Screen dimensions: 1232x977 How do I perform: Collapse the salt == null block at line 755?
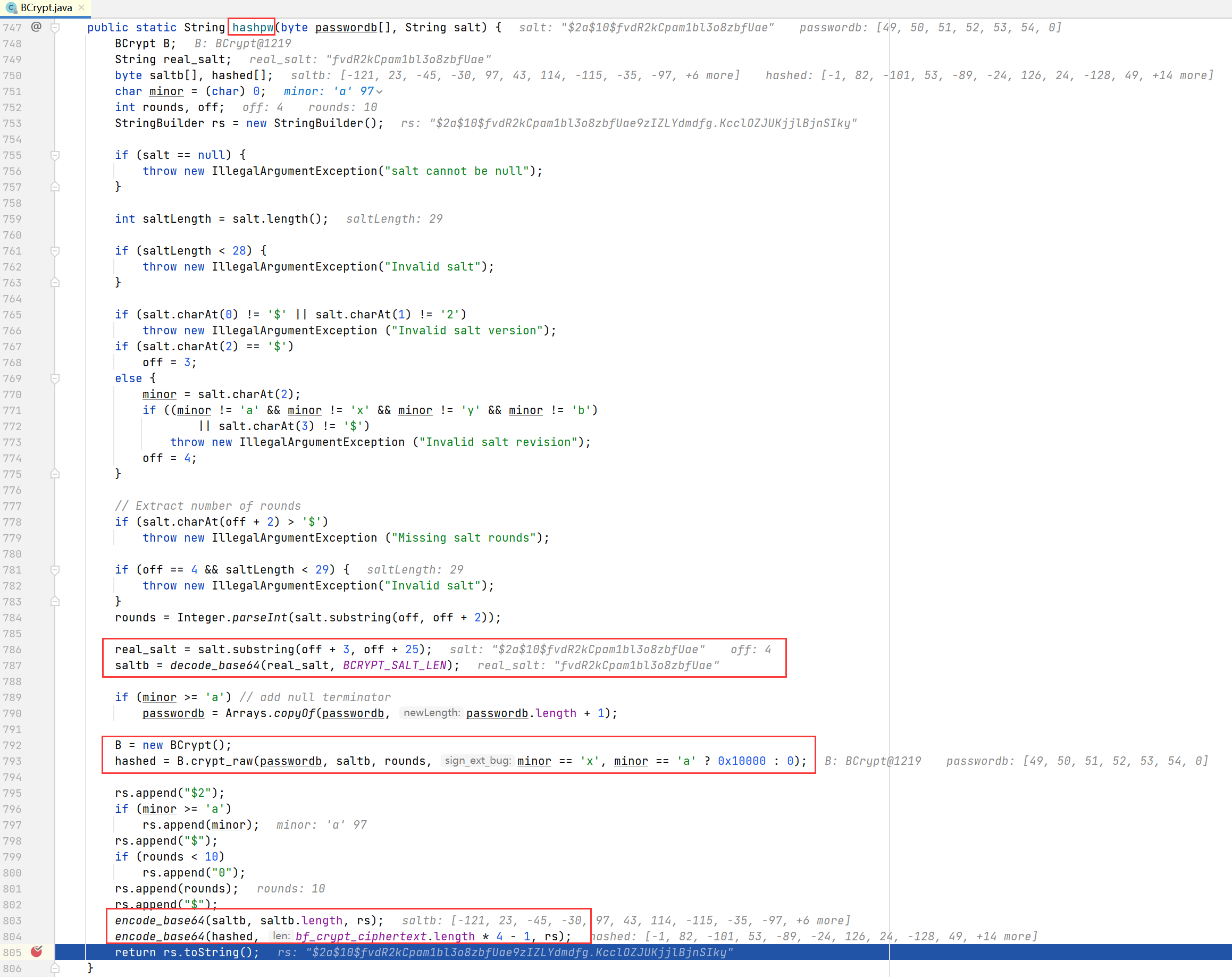click(x=55, y=155)
